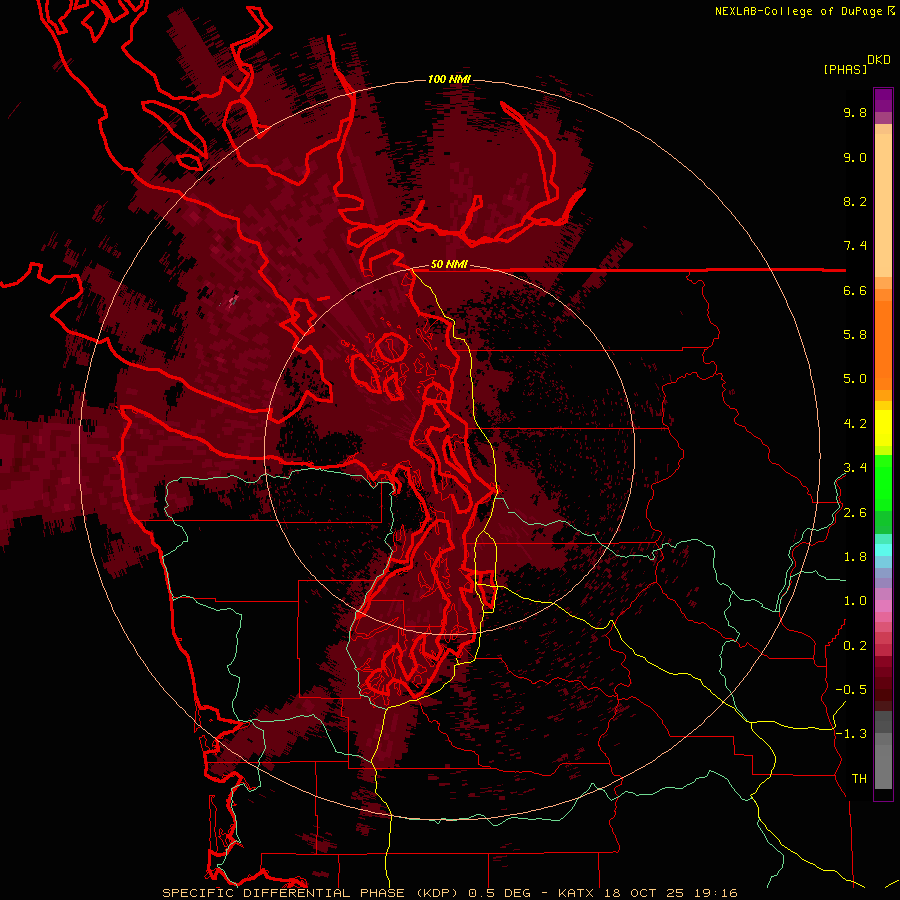Viewport: 900px width, 900px height.
Task: Click the 7.4 value on the scale
Action: click(855, 246)
